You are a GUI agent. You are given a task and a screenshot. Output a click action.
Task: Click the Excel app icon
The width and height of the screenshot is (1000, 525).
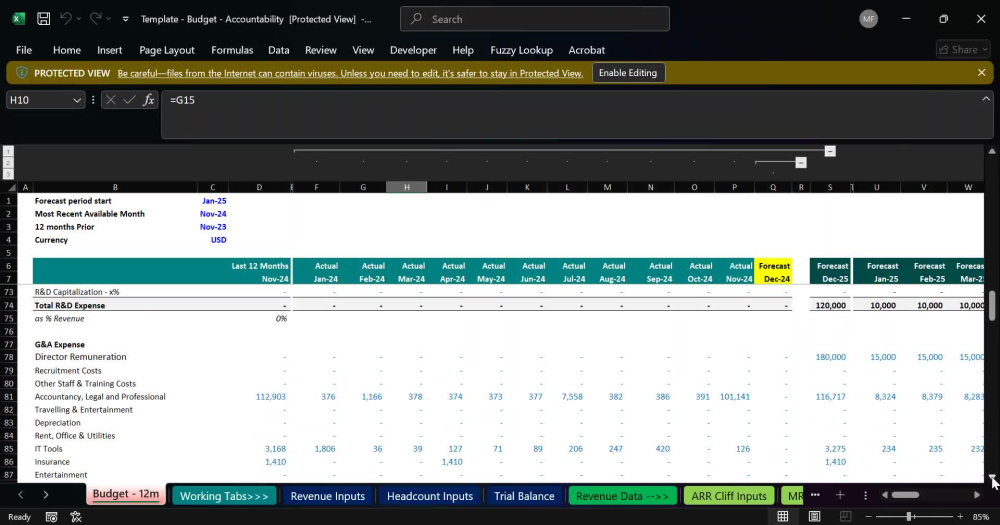(18, 19)
